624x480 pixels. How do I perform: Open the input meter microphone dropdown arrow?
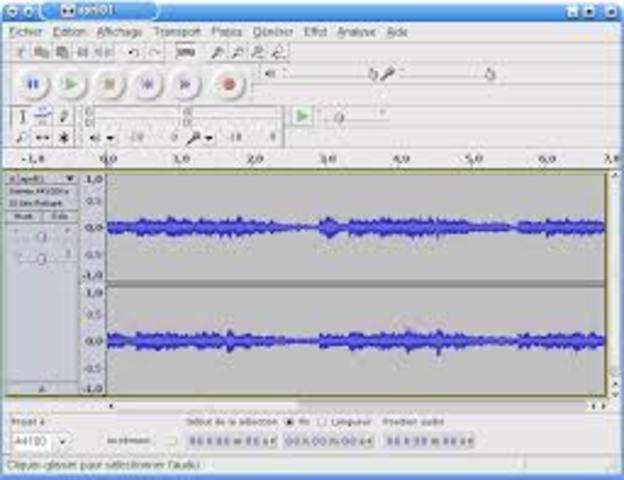click(210, 139)
